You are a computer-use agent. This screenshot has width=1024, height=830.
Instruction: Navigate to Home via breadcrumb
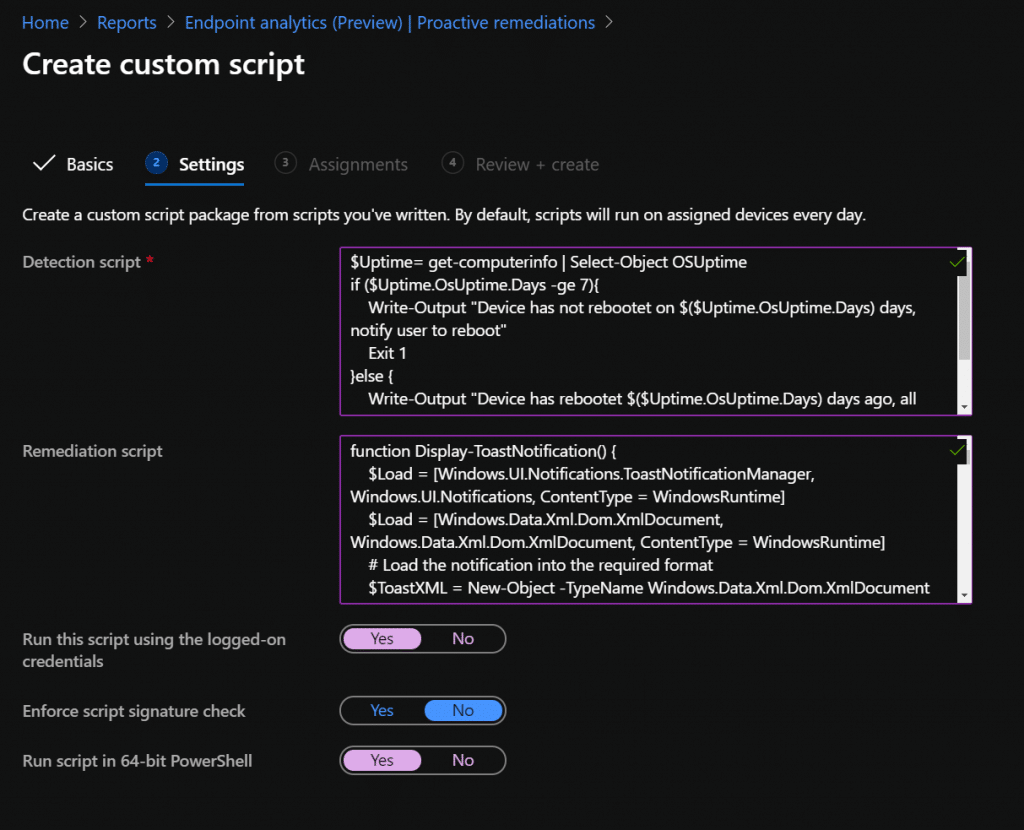click(45, 22)
